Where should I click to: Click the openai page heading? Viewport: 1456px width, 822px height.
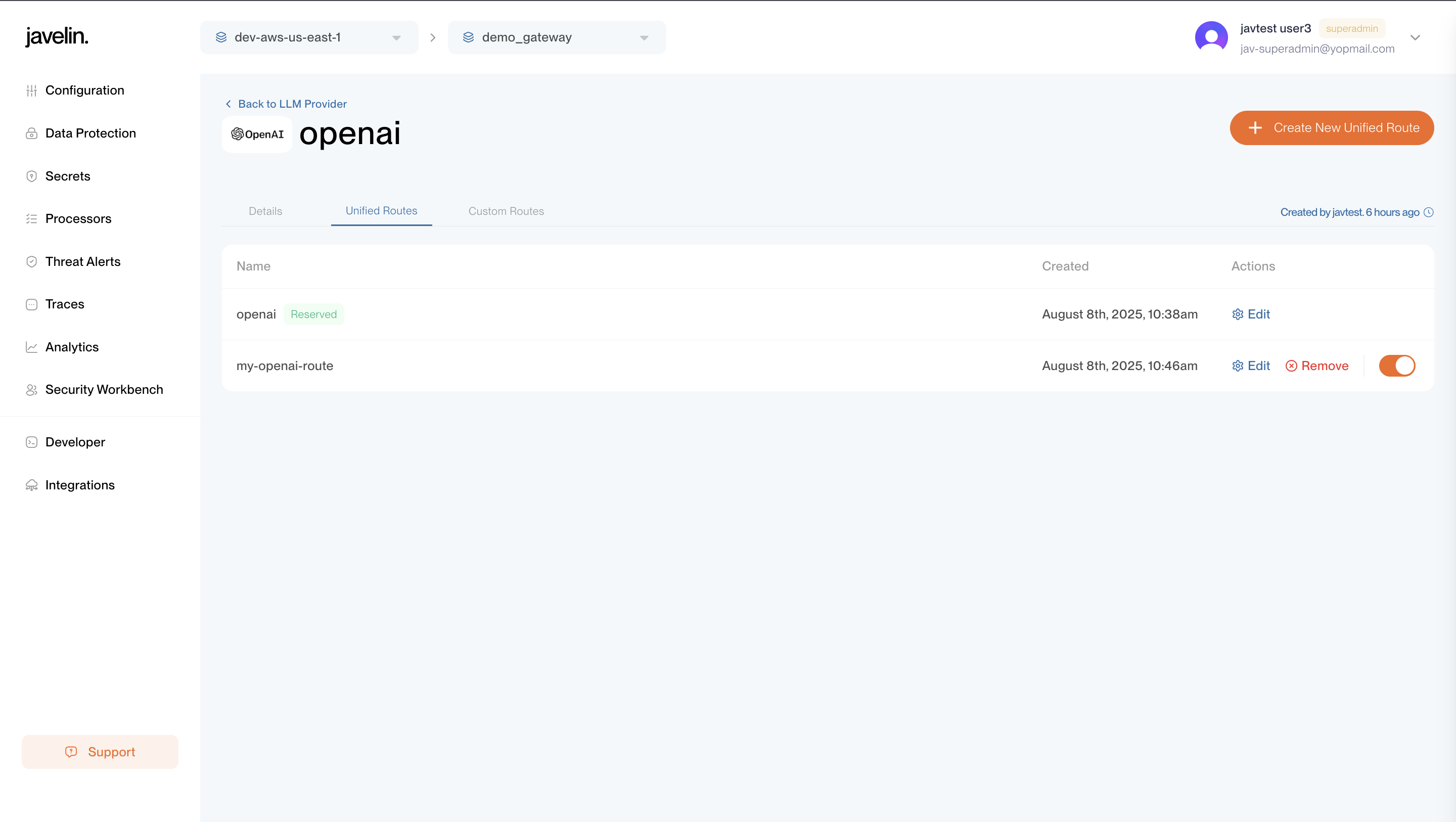[350, 134]
